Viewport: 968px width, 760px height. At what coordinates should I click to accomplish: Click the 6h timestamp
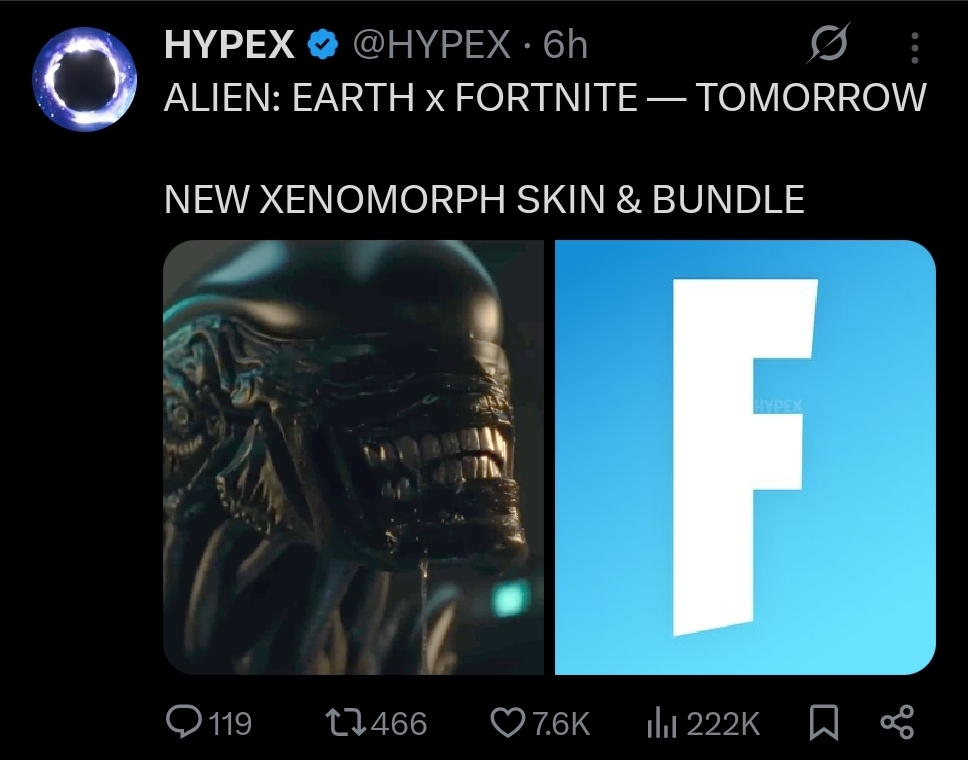[565, 45]
